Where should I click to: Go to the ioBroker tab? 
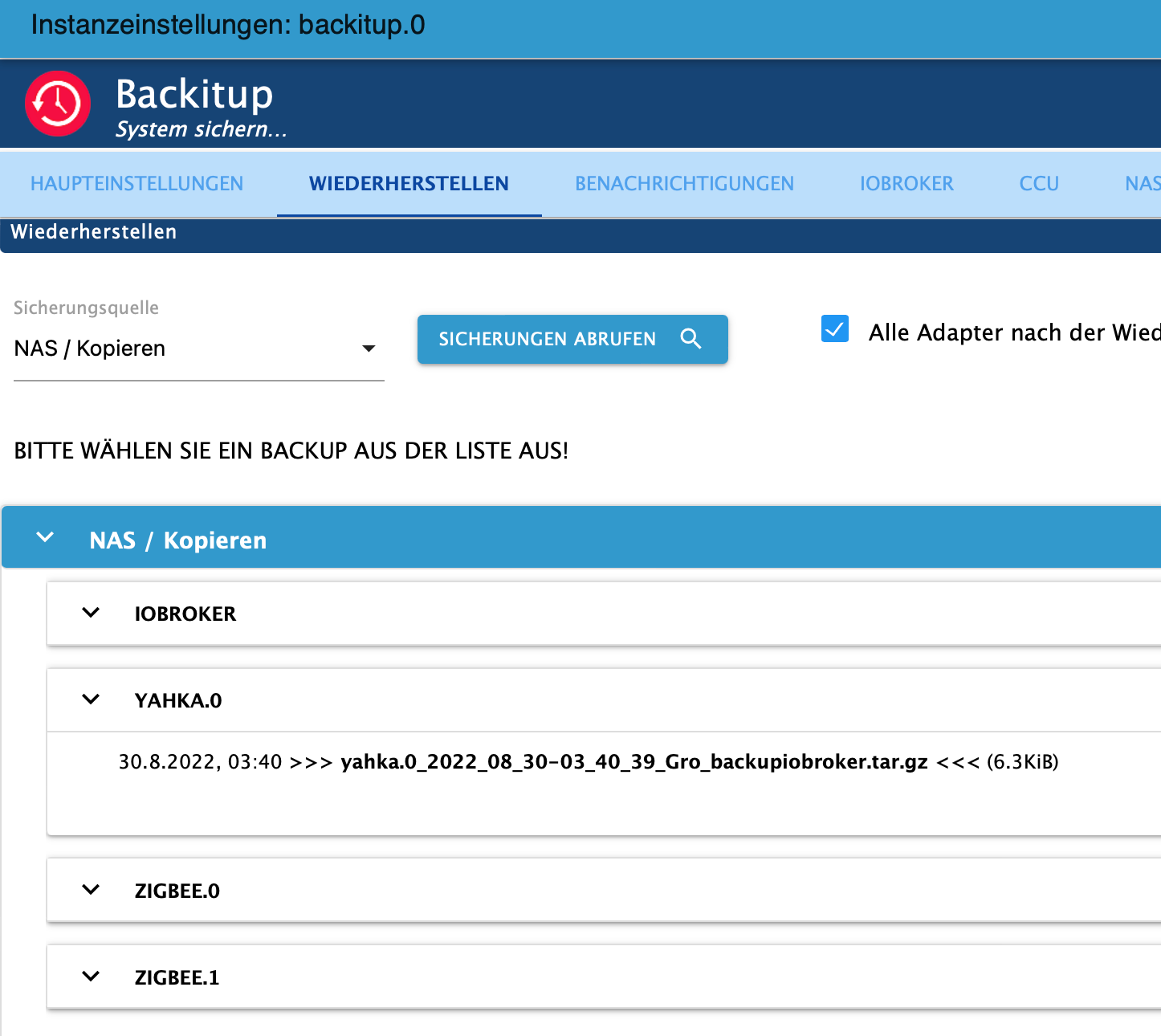tap(906, 184)
